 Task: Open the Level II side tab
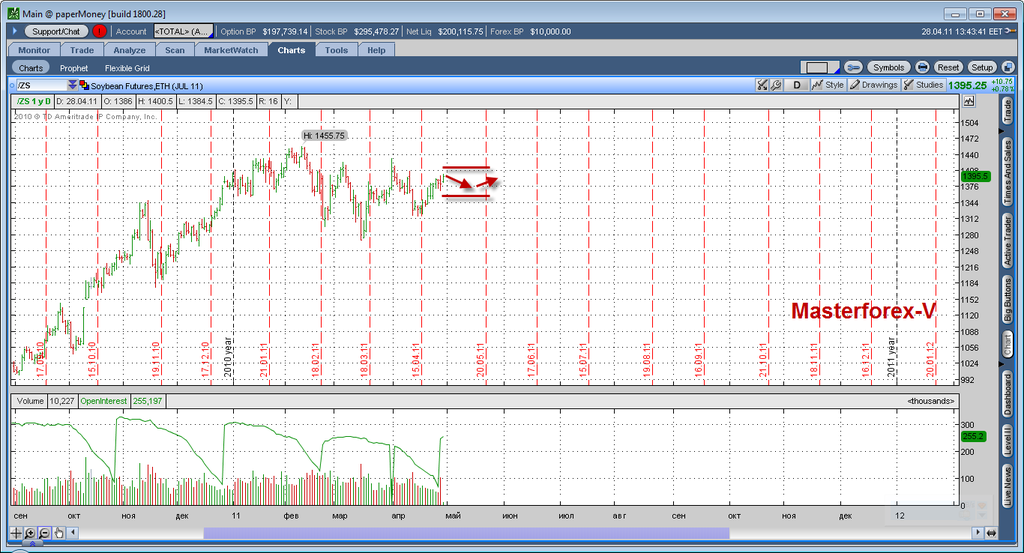click(1008, 440)
